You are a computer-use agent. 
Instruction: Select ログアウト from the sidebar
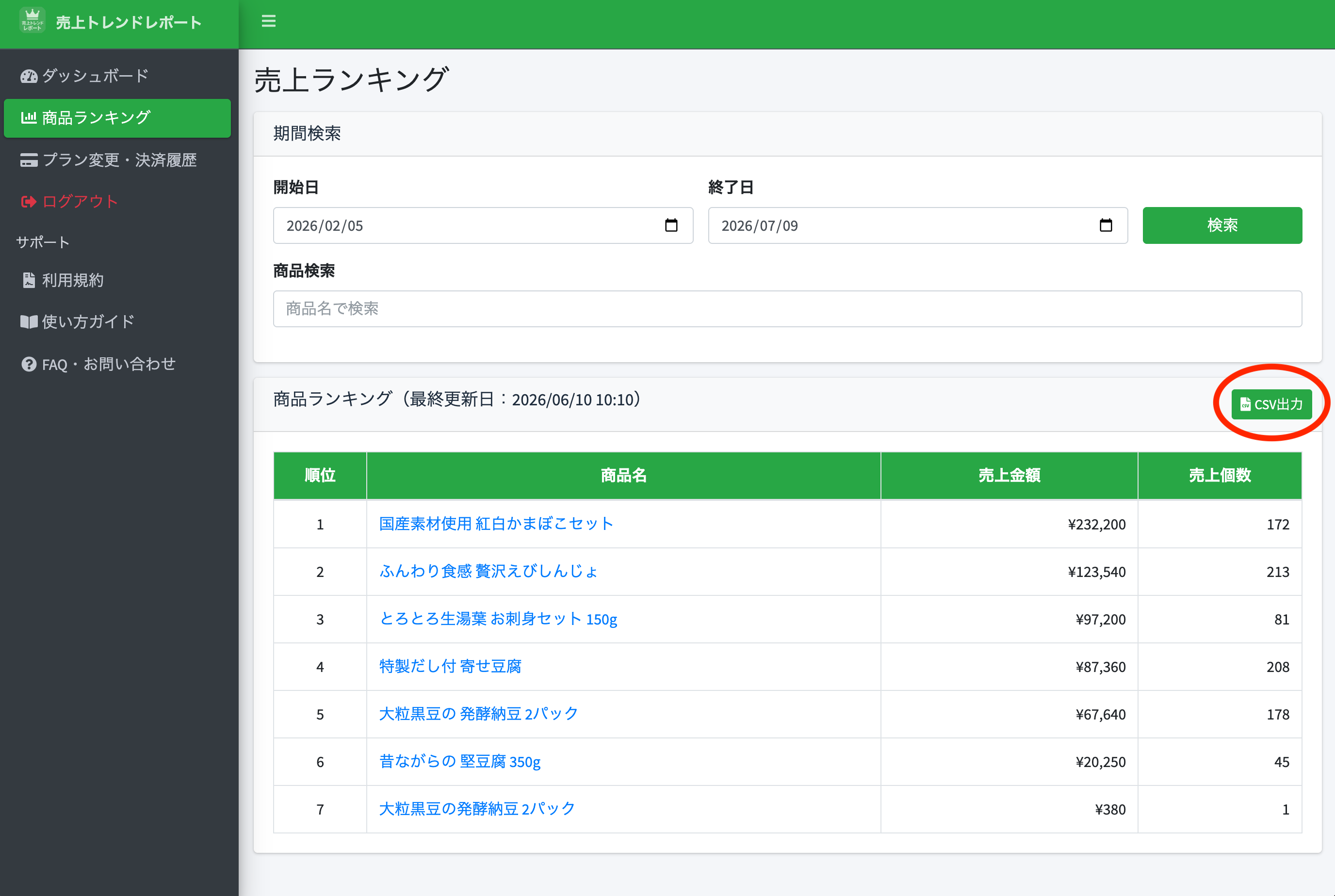tap(117, 202)
